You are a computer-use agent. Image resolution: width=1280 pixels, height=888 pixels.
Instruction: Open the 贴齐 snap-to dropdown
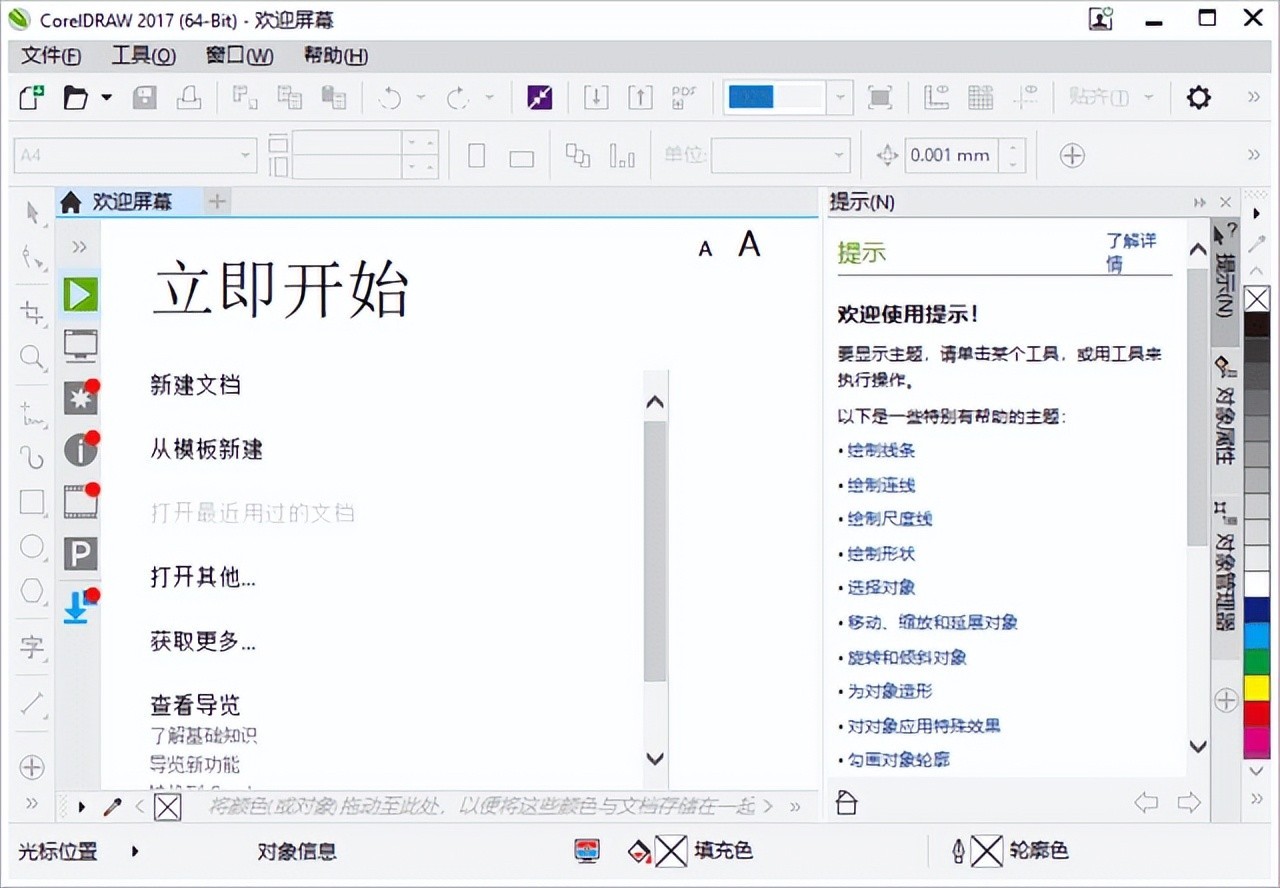tap(1149, 98)
